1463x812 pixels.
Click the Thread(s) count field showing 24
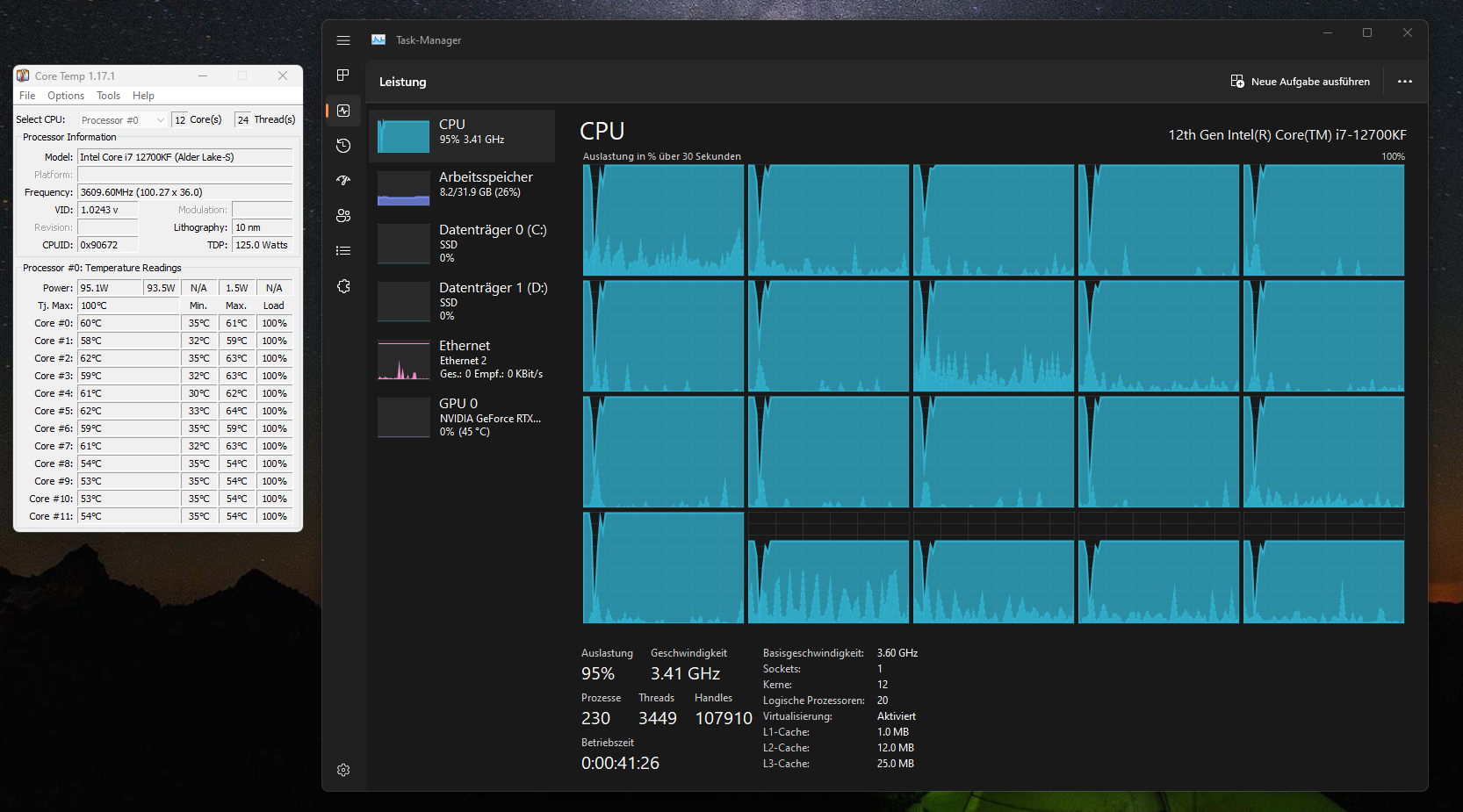(243, 120)
